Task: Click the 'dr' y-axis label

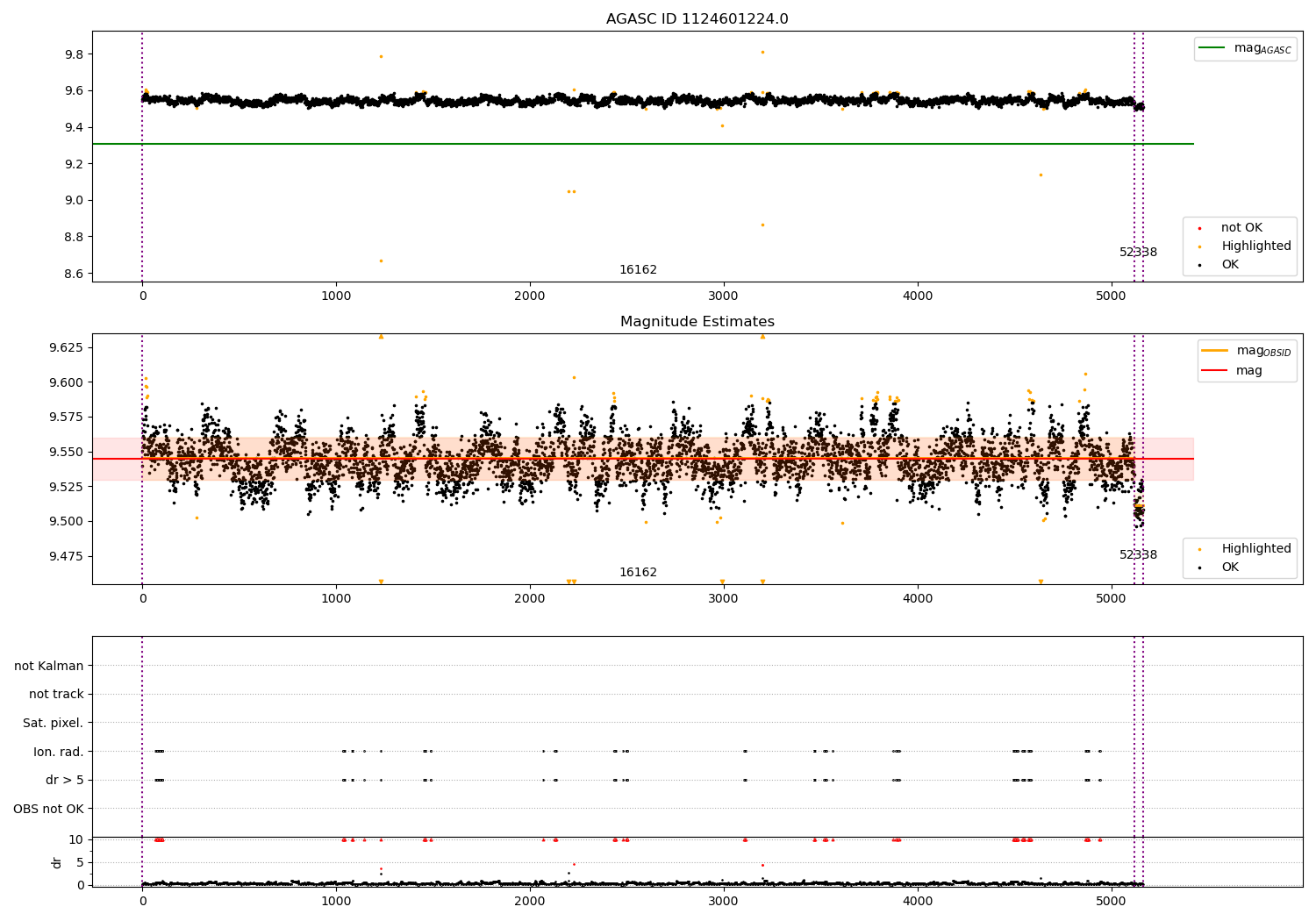Action: (57, 862)
